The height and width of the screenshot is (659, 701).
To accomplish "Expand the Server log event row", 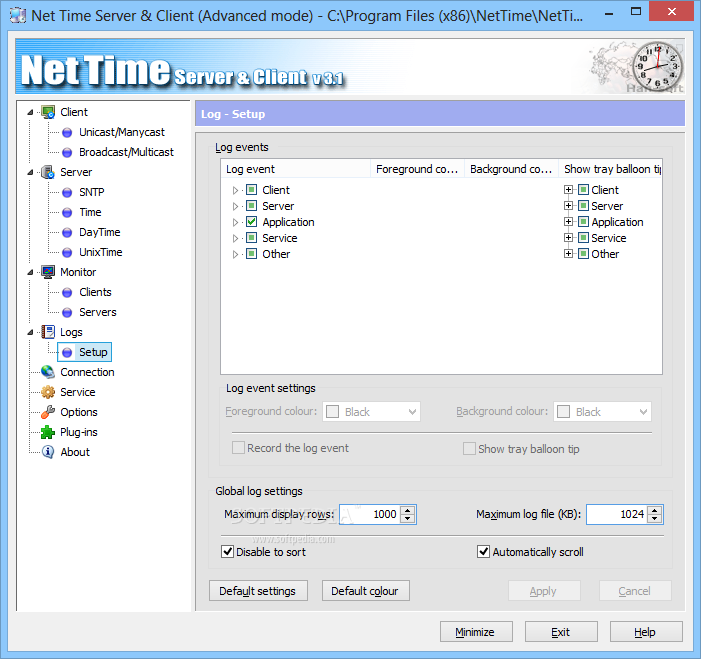I will coord(235,207).
